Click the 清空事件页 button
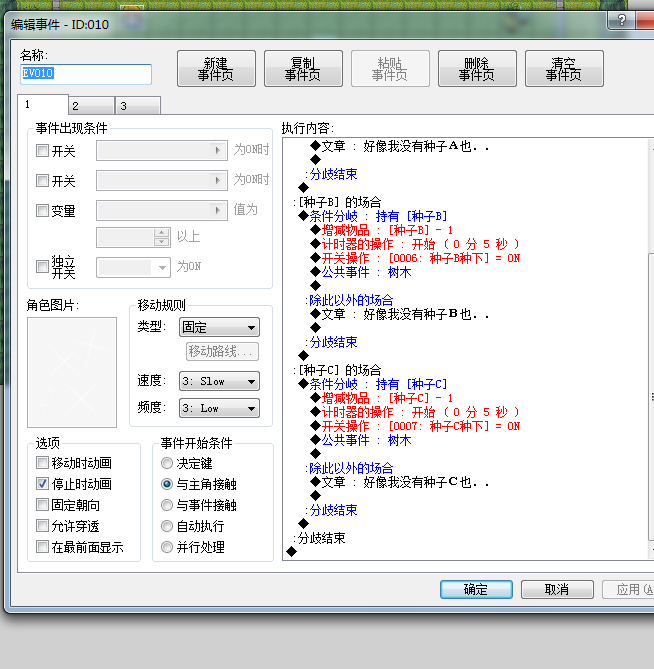Image resolution: width=654 pixels, height=669 pixels. coord(564,69)
